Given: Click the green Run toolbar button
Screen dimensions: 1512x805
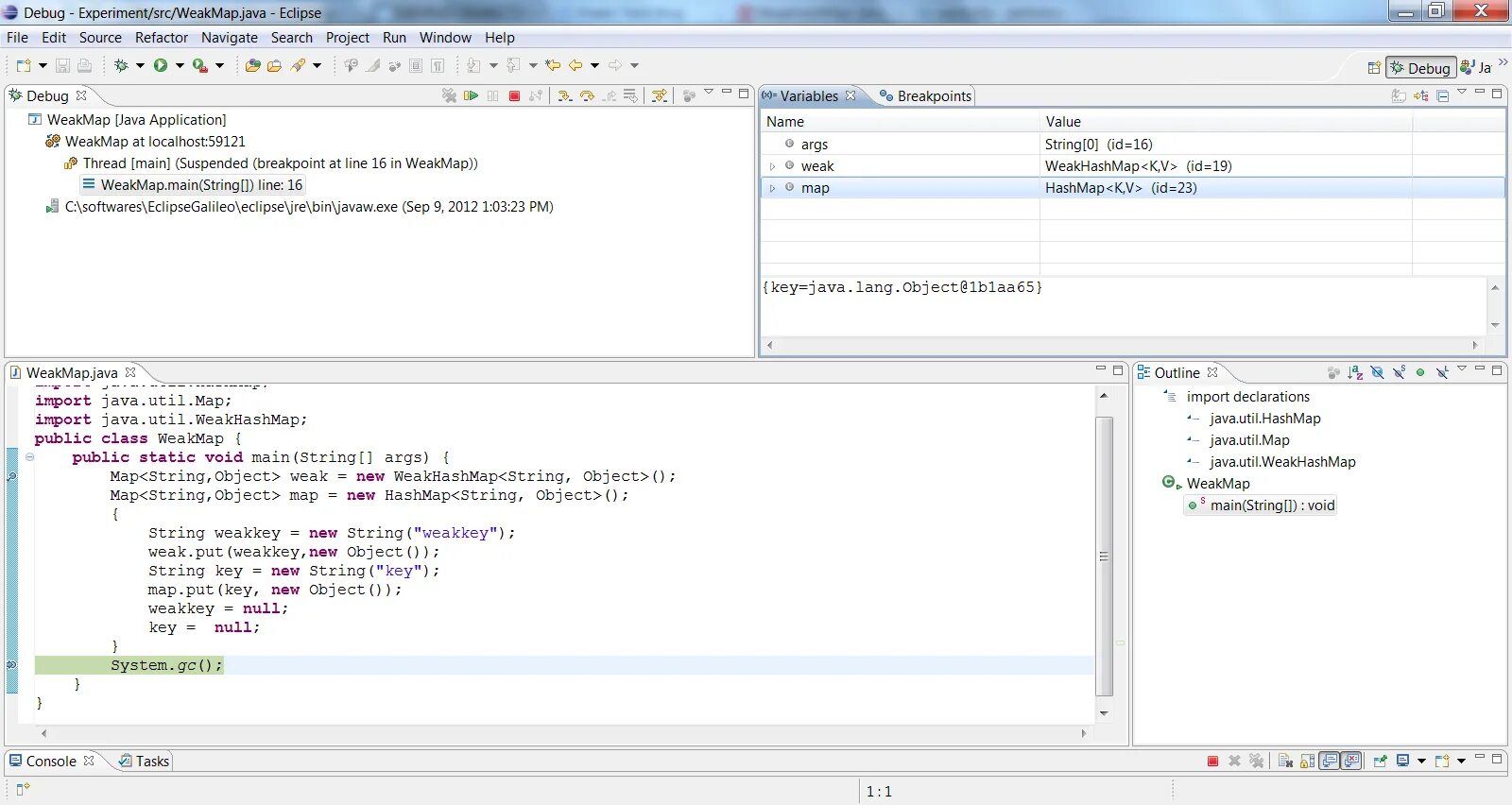Looking at the screenshot, I should click(x=161, y=65).
